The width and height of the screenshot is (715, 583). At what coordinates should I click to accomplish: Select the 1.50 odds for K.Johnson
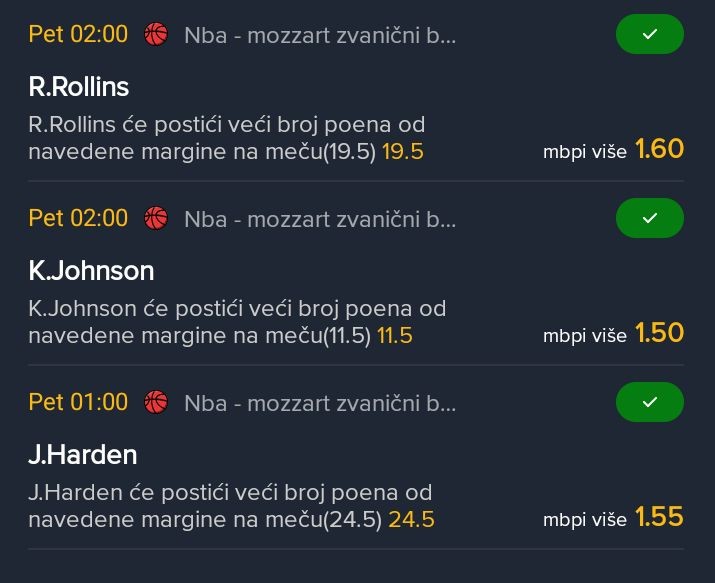[x=659, y=333]
